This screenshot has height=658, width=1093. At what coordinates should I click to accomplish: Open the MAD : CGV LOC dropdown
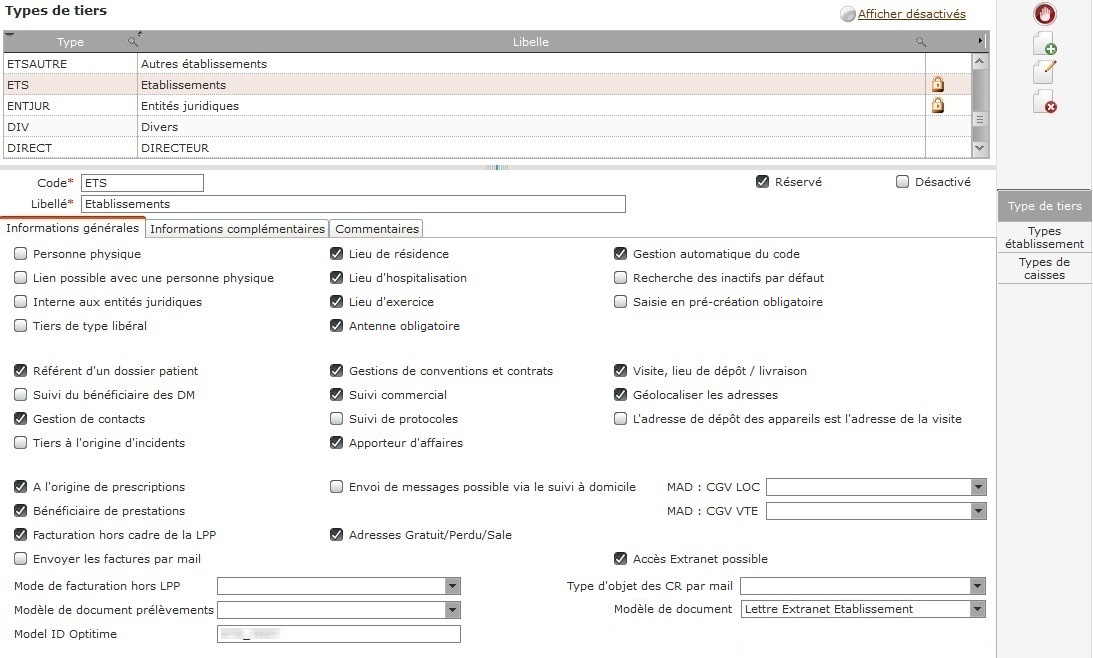click(x=978, y=487)
